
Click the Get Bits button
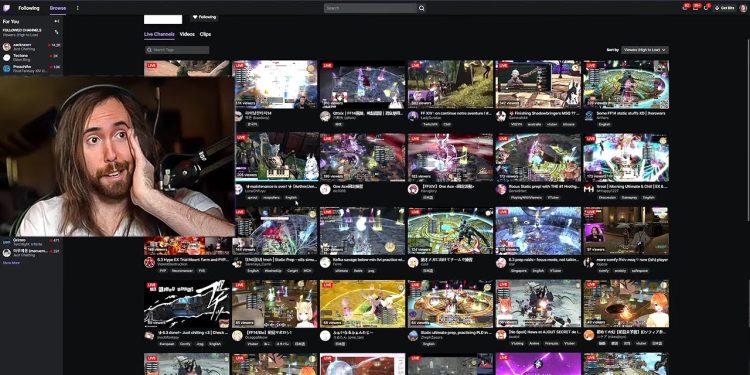725,8
